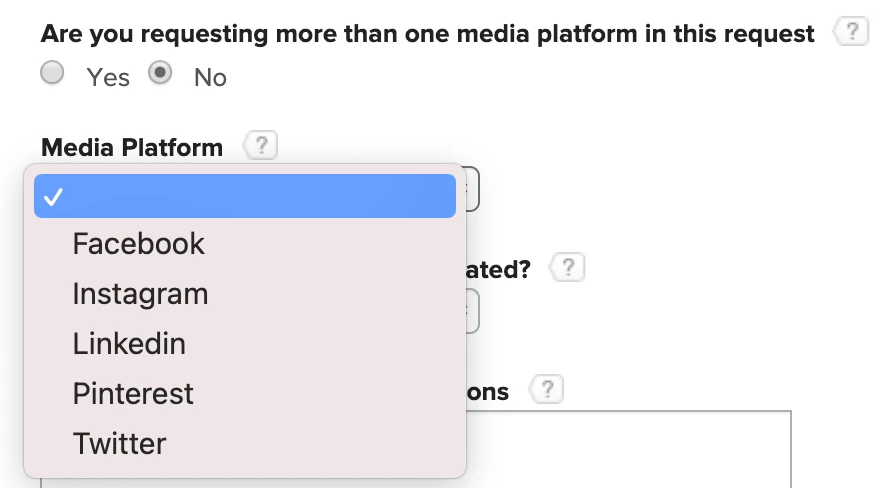This screenshot has width=884, height=488.
Task: Click the partially hidden 'ons' label text
Action: (488, 392)
